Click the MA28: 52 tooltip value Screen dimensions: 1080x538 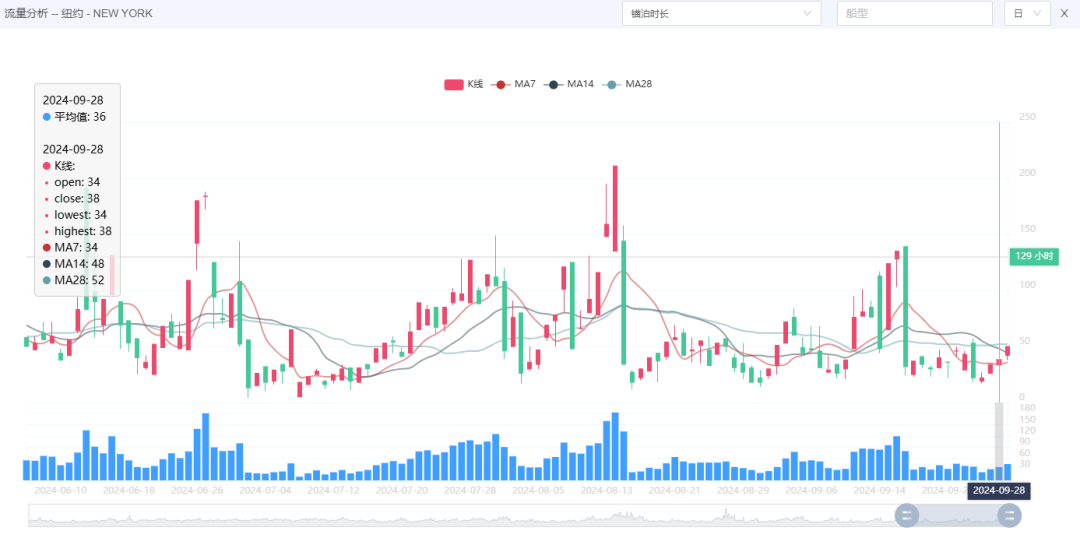click(x=74, y=280)
